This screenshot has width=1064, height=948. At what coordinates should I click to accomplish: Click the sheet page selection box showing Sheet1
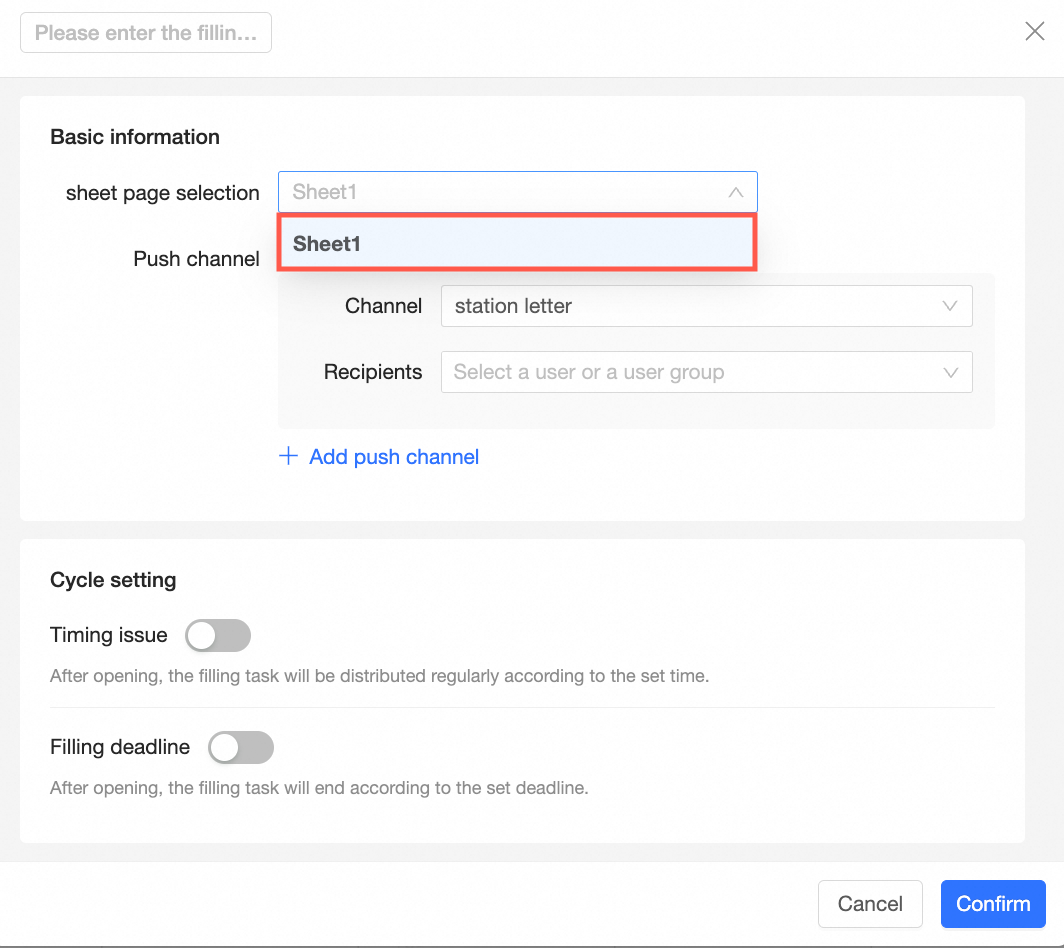pyautogui.click(x=500, y=192)
